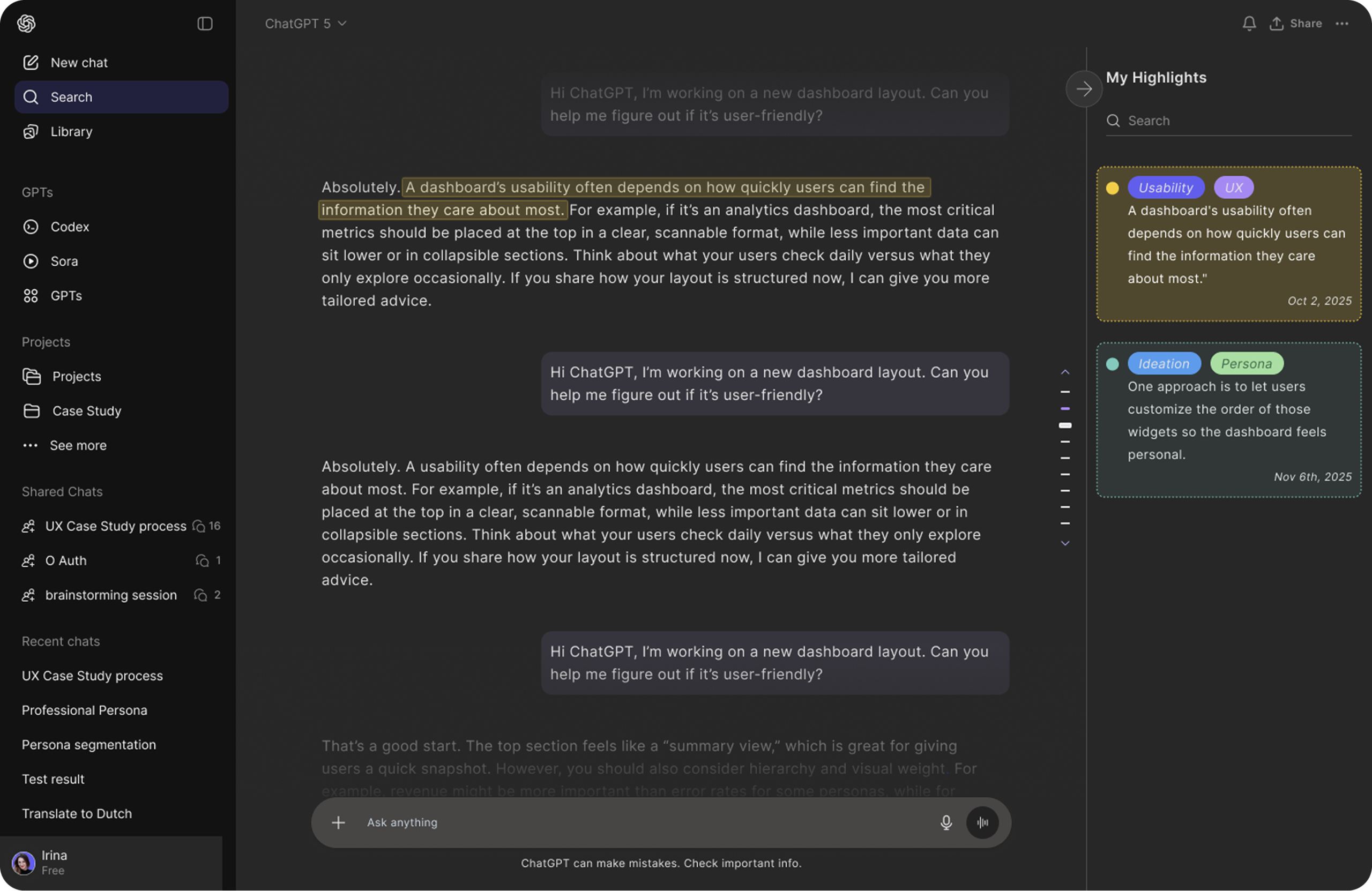Image resolution: width=1372 pixels, height=891 pixels.
Task: Open UX Case Study process shared chat
Action: (115, 526)
